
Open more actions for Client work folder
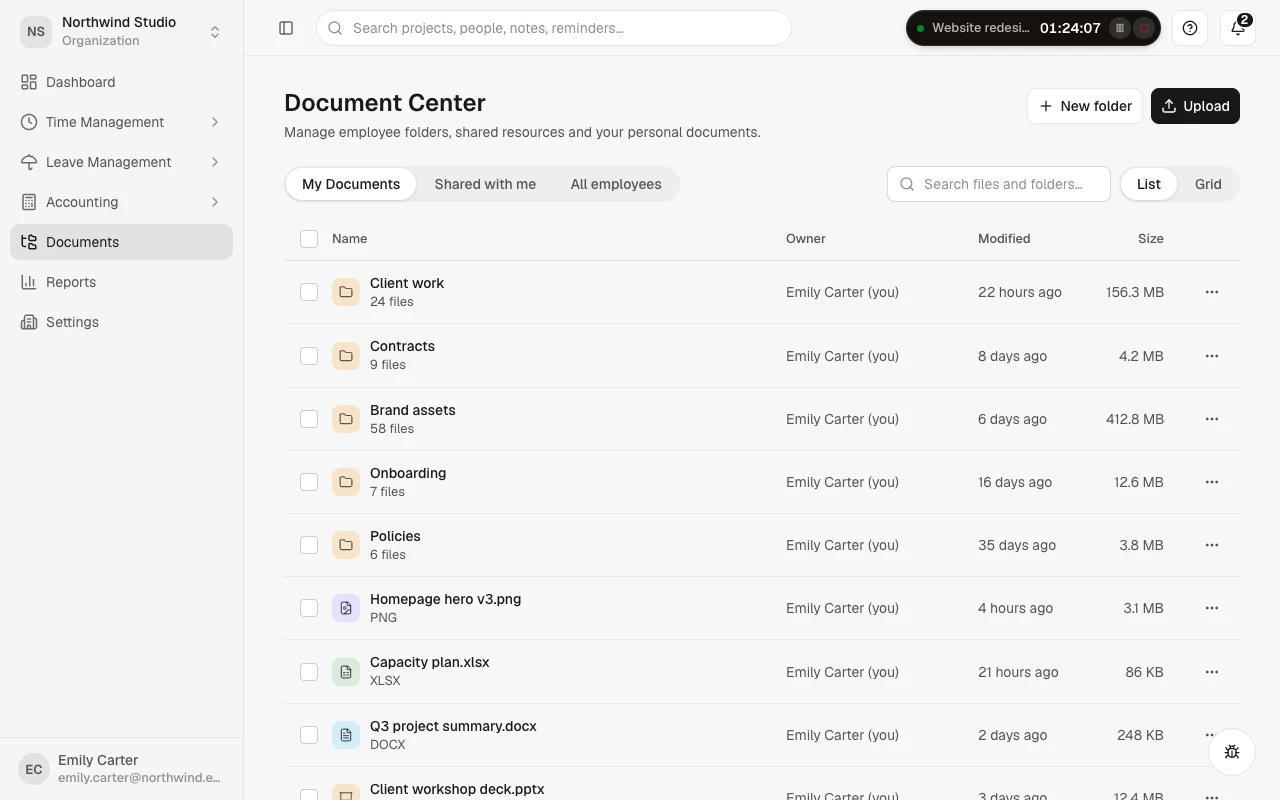coord(1212,292)
